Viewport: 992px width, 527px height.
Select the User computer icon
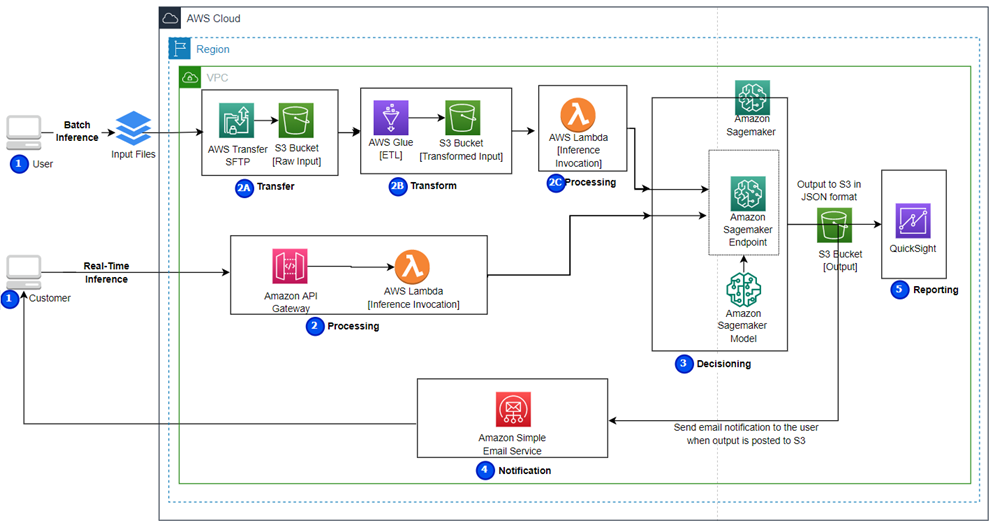coord(24,133)
